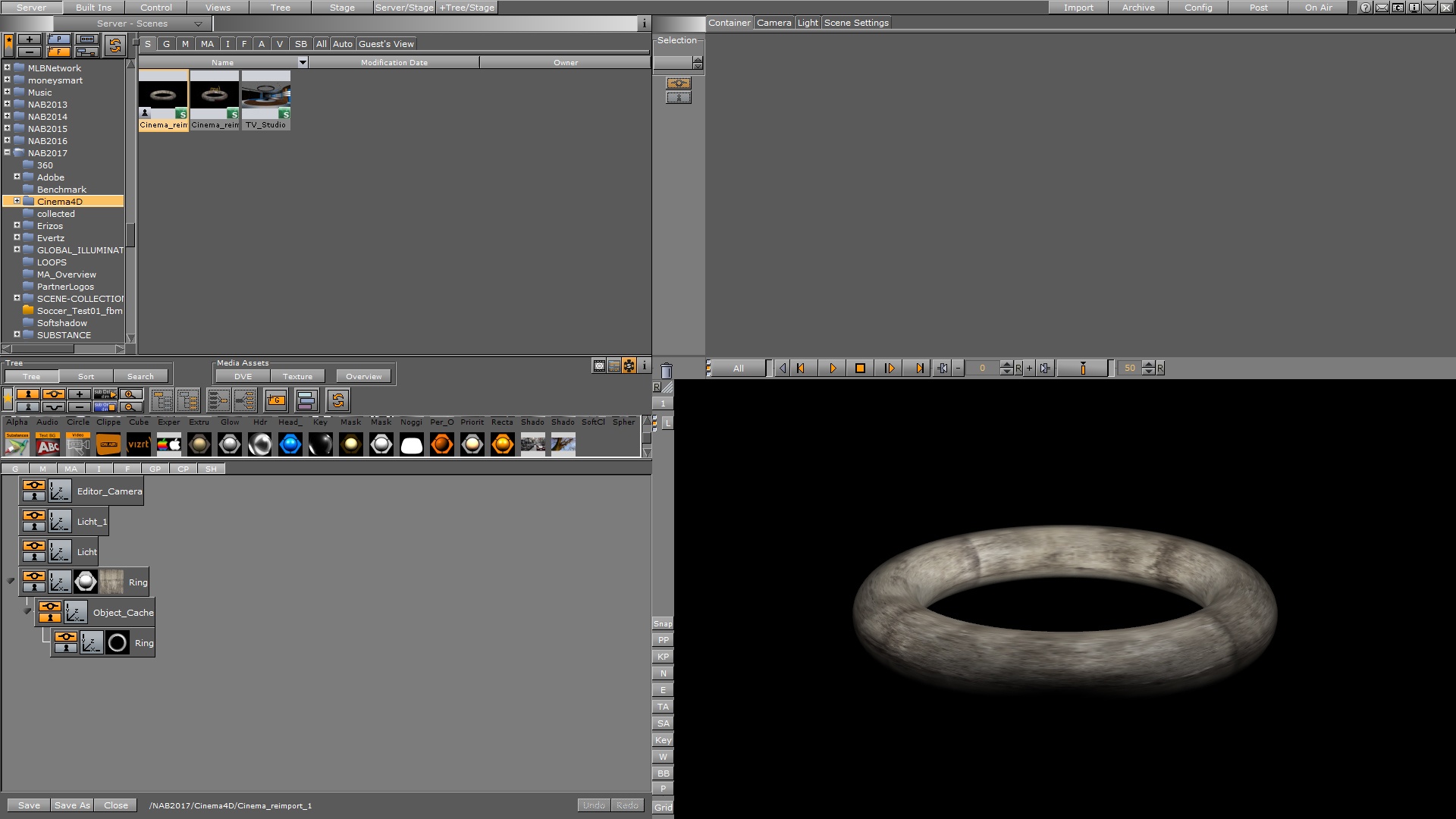Toggle lock on Object_Cache container
Image resolution: width=1456 pixels, height=819 pixels.
[50, 618]
